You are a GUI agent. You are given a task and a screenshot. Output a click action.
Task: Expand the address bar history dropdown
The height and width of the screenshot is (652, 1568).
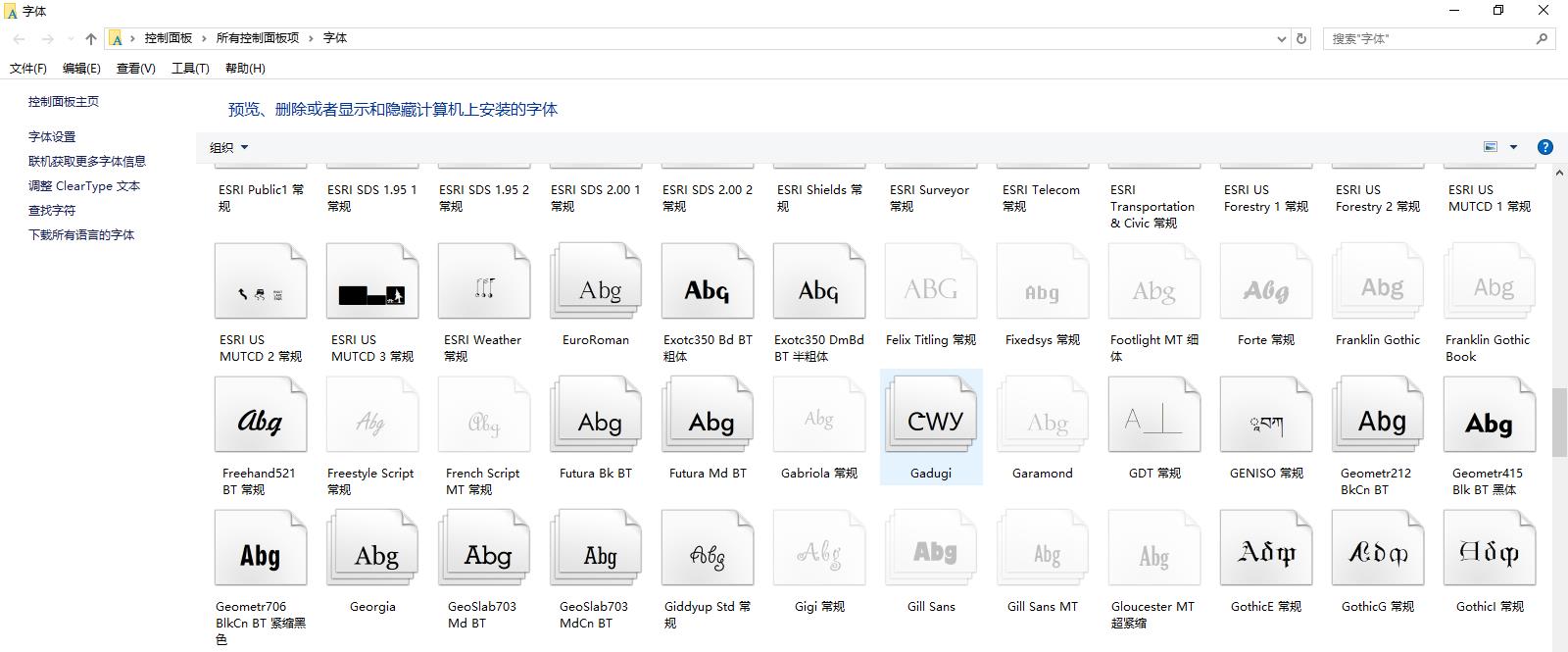1282,38
